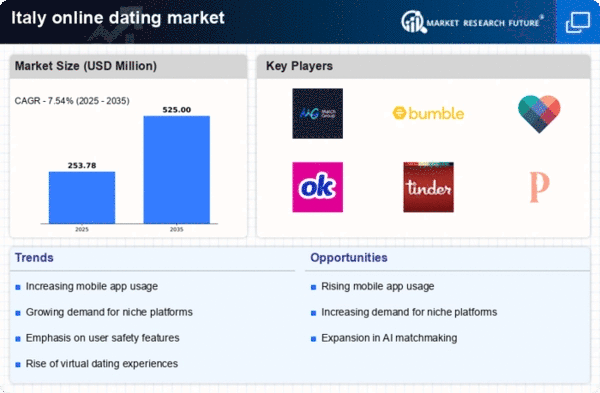Click the 253.78 value label
Image resolution: width=600 pixels, height=393 pixels.
coord(82,165)
